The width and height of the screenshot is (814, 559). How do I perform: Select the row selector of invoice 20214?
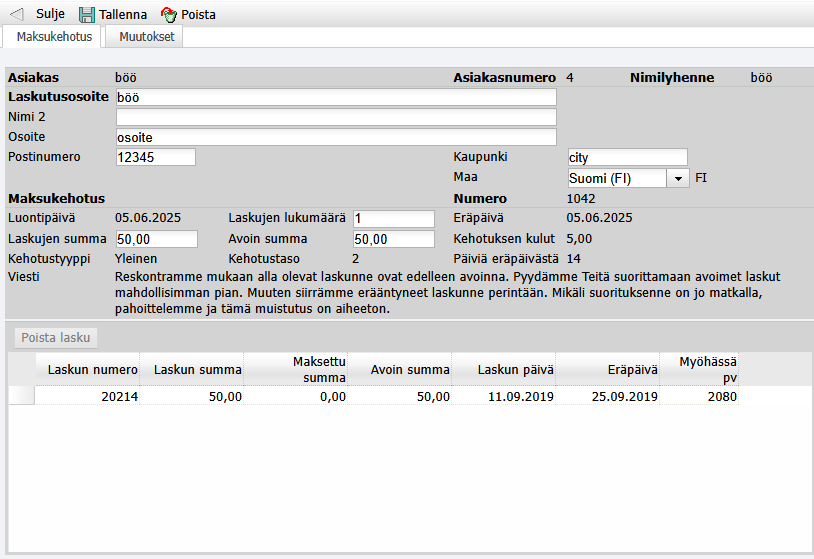[21, 396]
